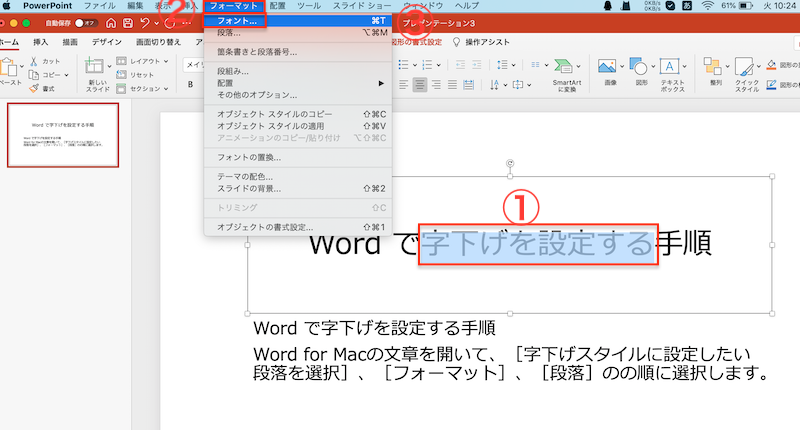Choose テーマの配色... menu item
The height and width of the screenshot is (430, 800).
click(297, 177)
